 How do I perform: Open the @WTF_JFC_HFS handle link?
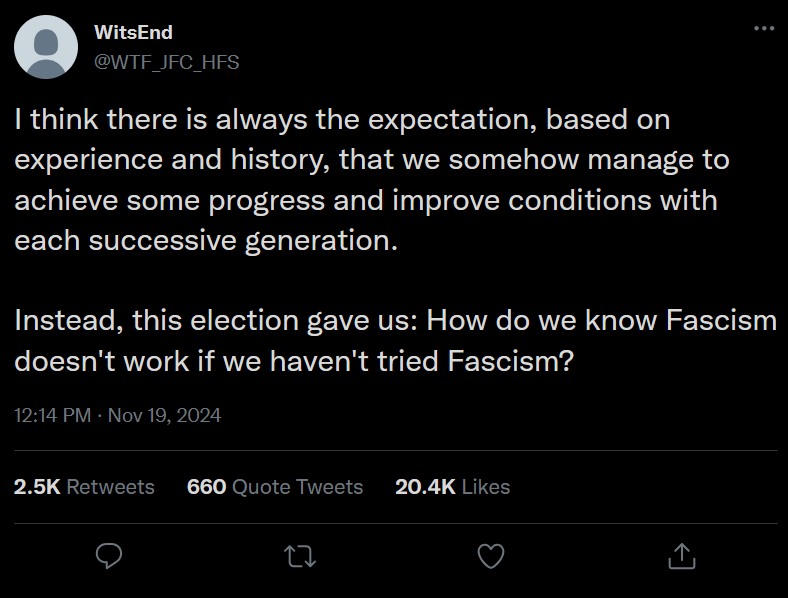coord(166,62)
